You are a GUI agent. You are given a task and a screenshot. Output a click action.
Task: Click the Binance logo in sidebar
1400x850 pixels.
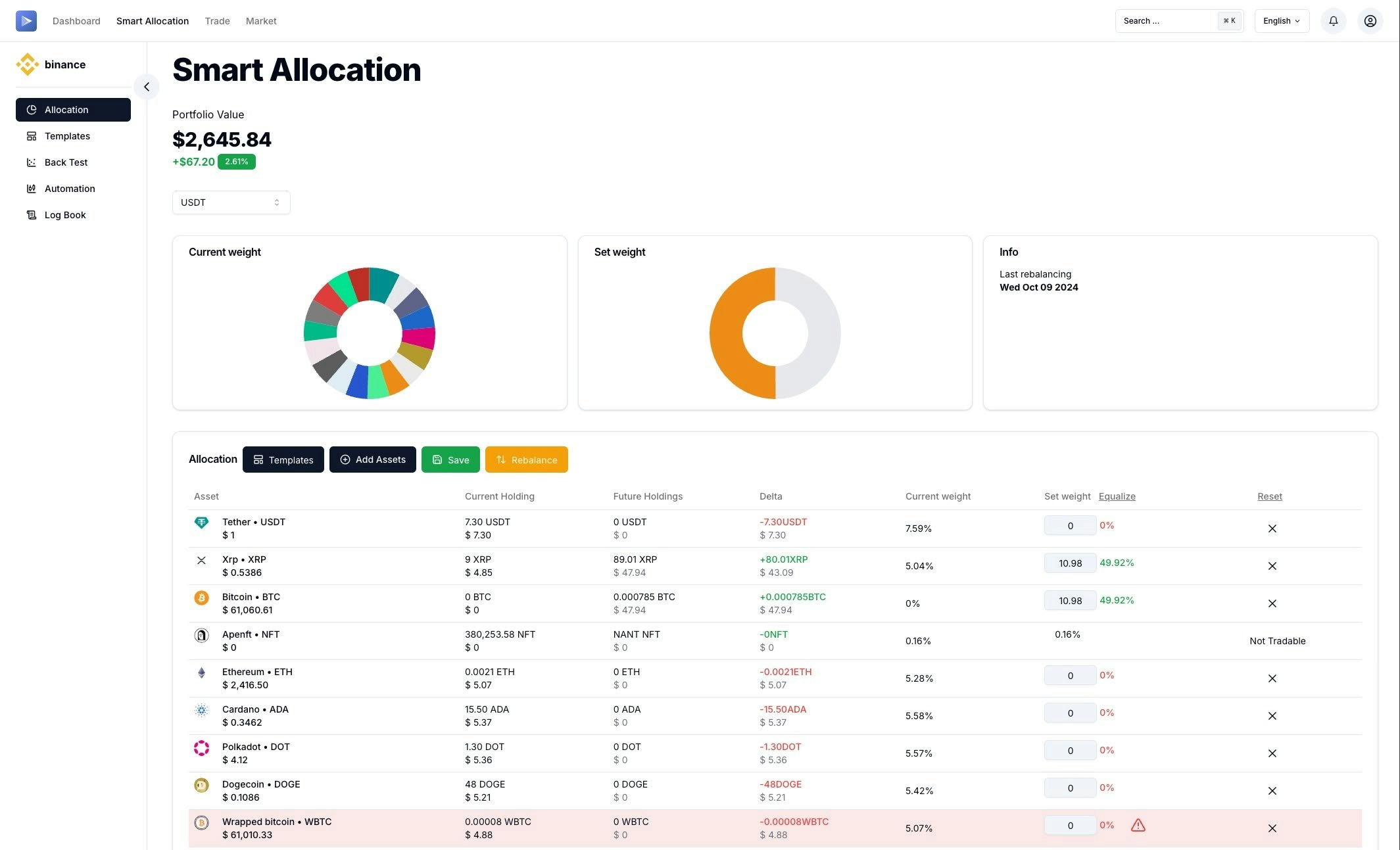tap(27, 64)
